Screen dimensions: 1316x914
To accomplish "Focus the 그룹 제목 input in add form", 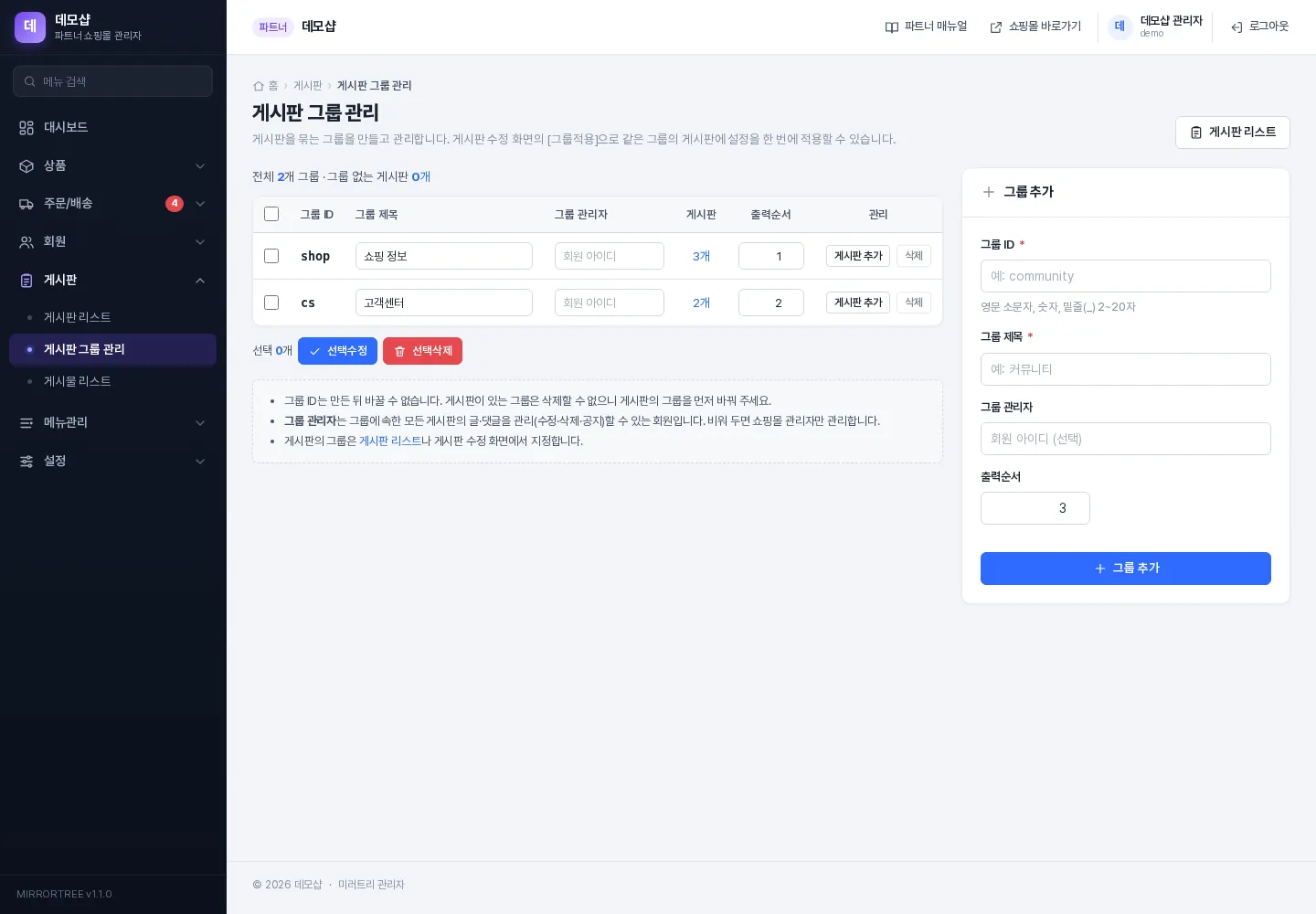I will 1126,369.
